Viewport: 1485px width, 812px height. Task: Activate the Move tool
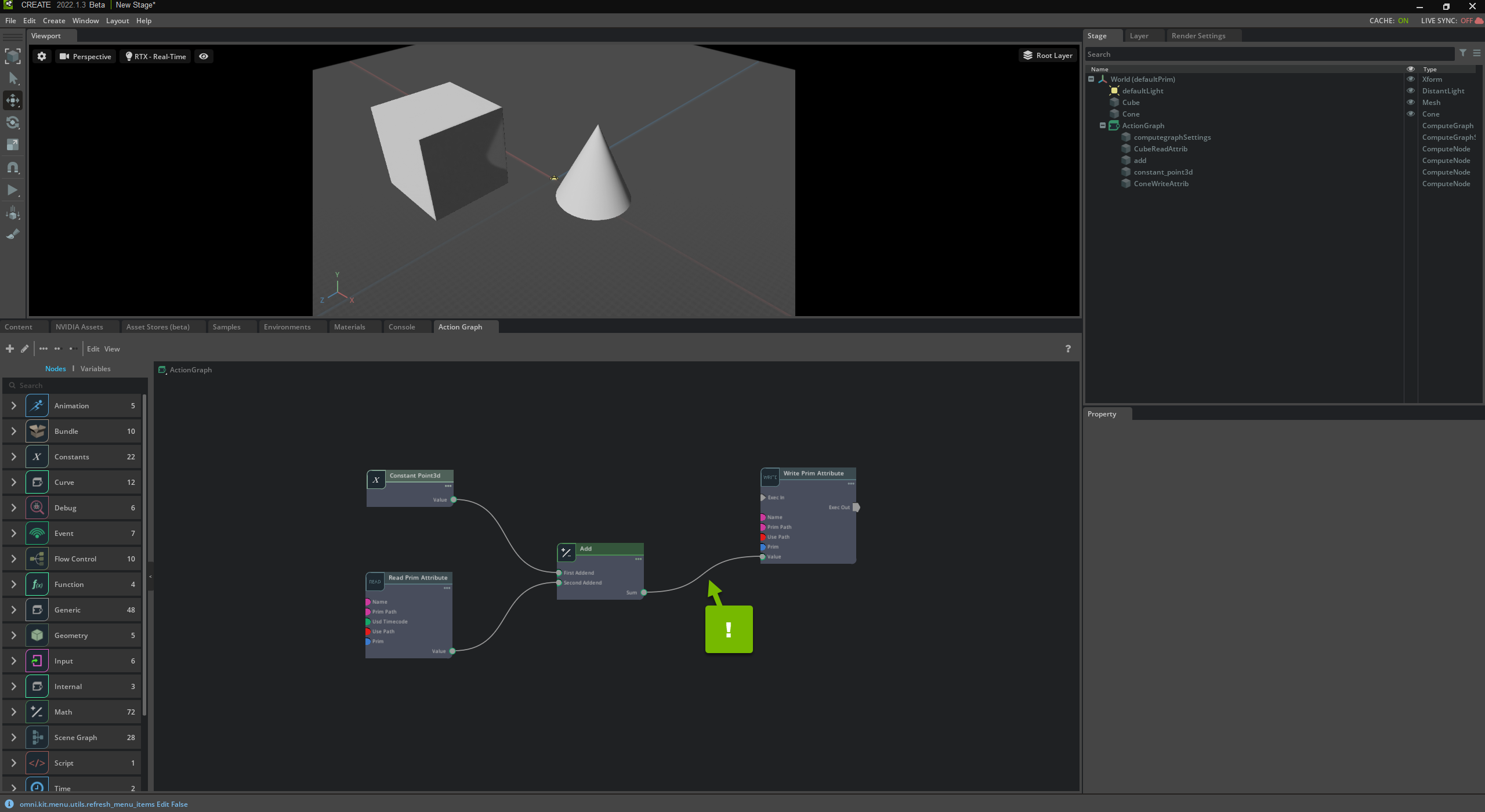[13, 100]
